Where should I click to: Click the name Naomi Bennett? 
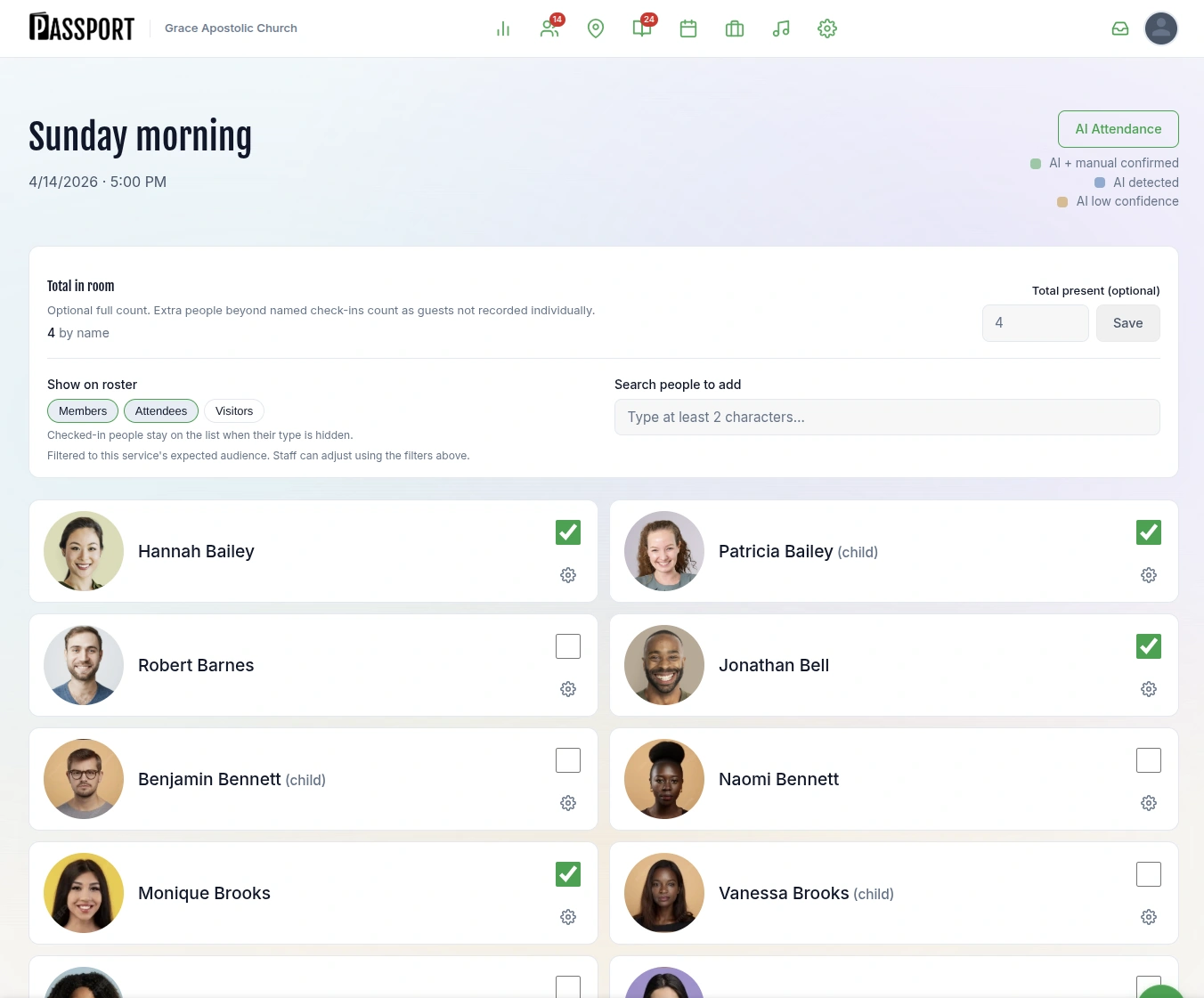coord(778,779)
